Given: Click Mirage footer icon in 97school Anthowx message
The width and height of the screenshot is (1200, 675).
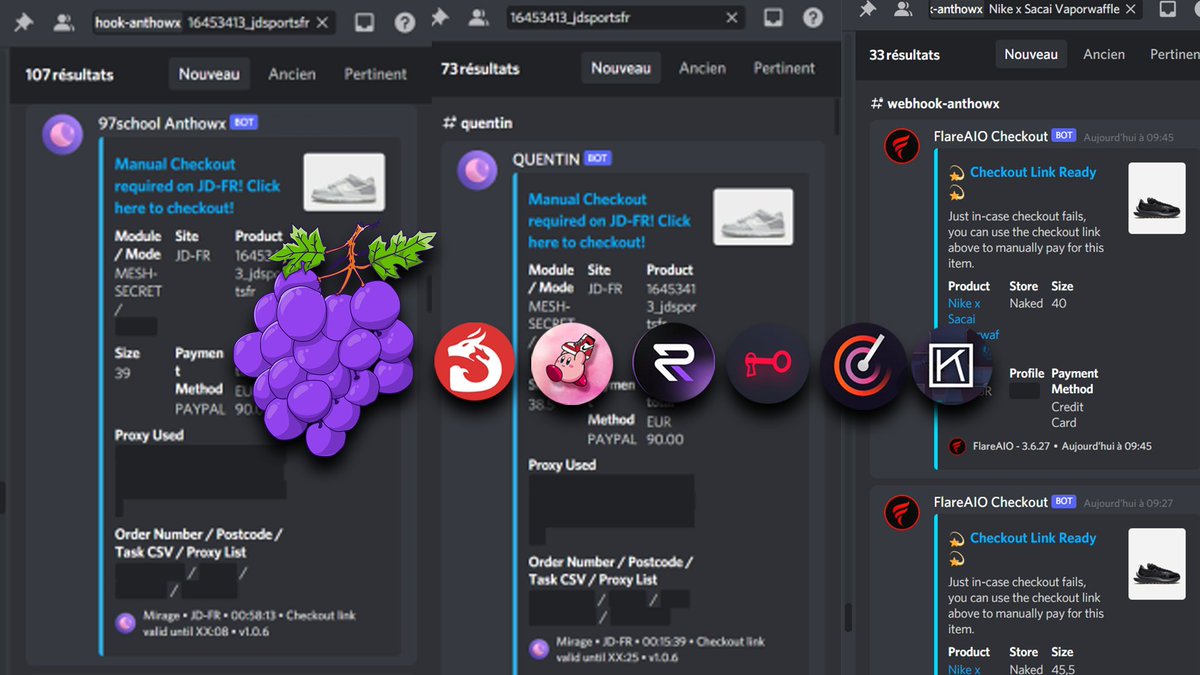Looking at the screenshot, I should click(x=124, y=623).
